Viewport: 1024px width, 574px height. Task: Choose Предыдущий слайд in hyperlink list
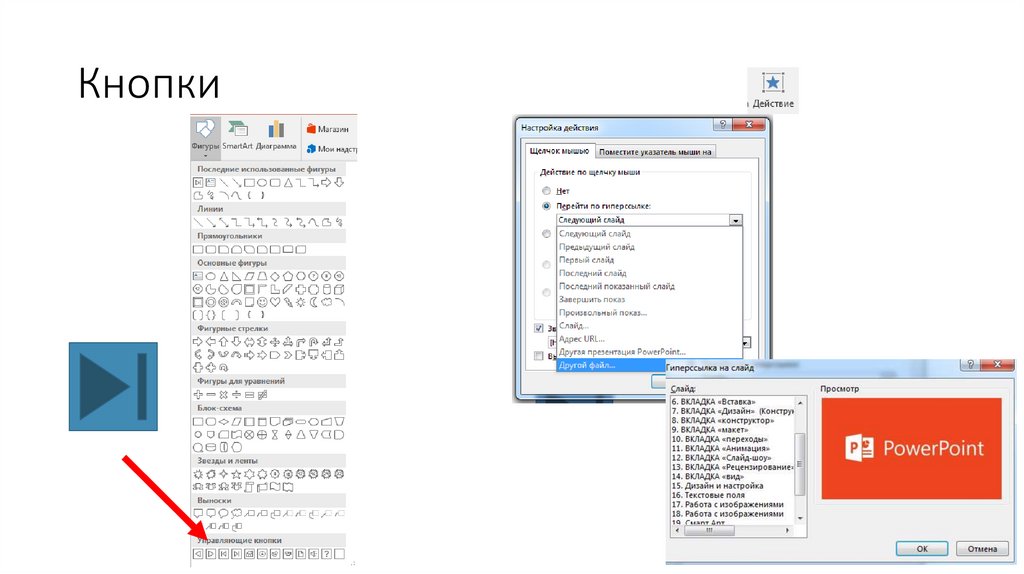(650, 247)
